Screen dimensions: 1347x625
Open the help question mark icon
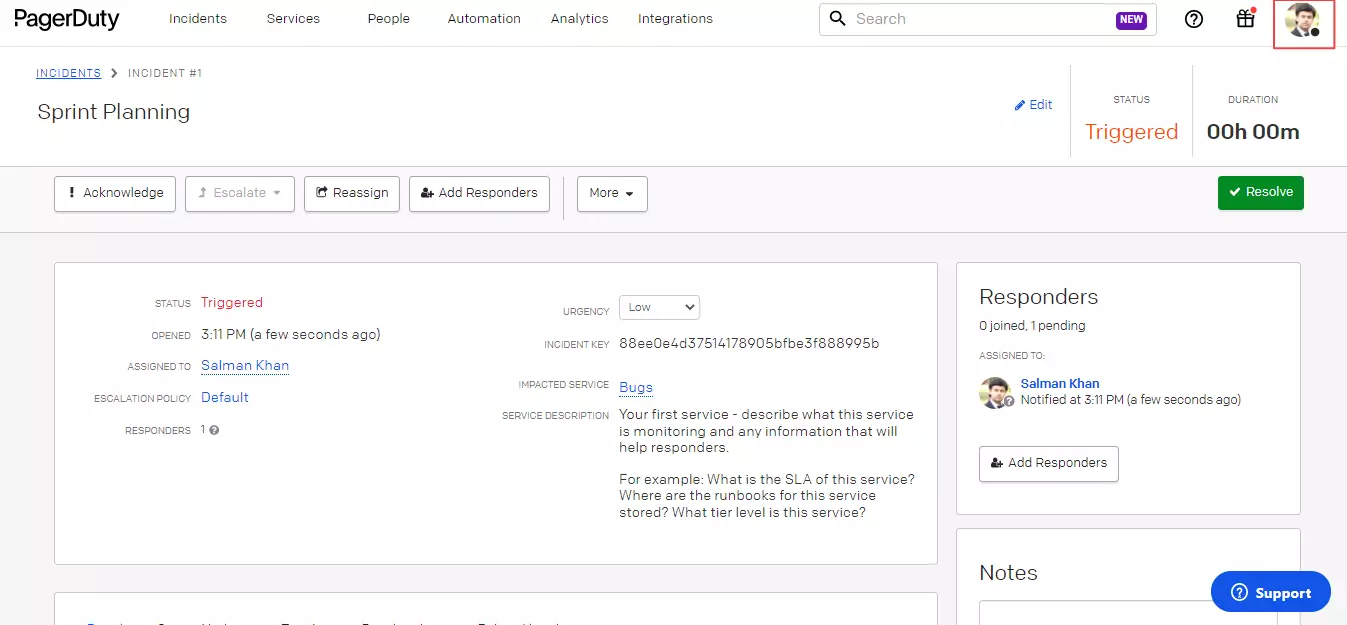tap(1193, 19)
